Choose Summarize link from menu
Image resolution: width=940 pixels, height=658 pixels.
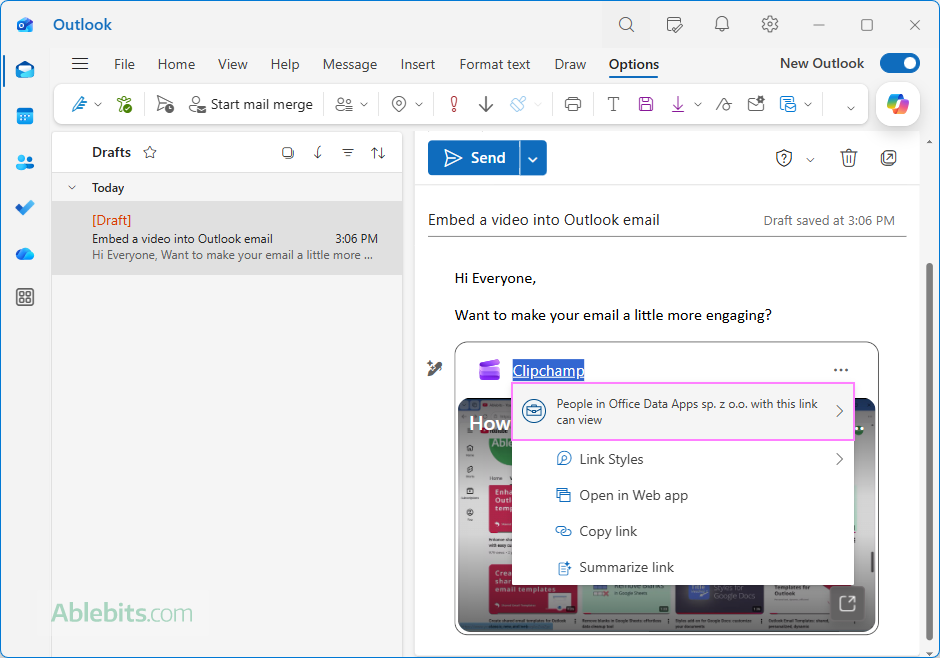pos(683,567)
